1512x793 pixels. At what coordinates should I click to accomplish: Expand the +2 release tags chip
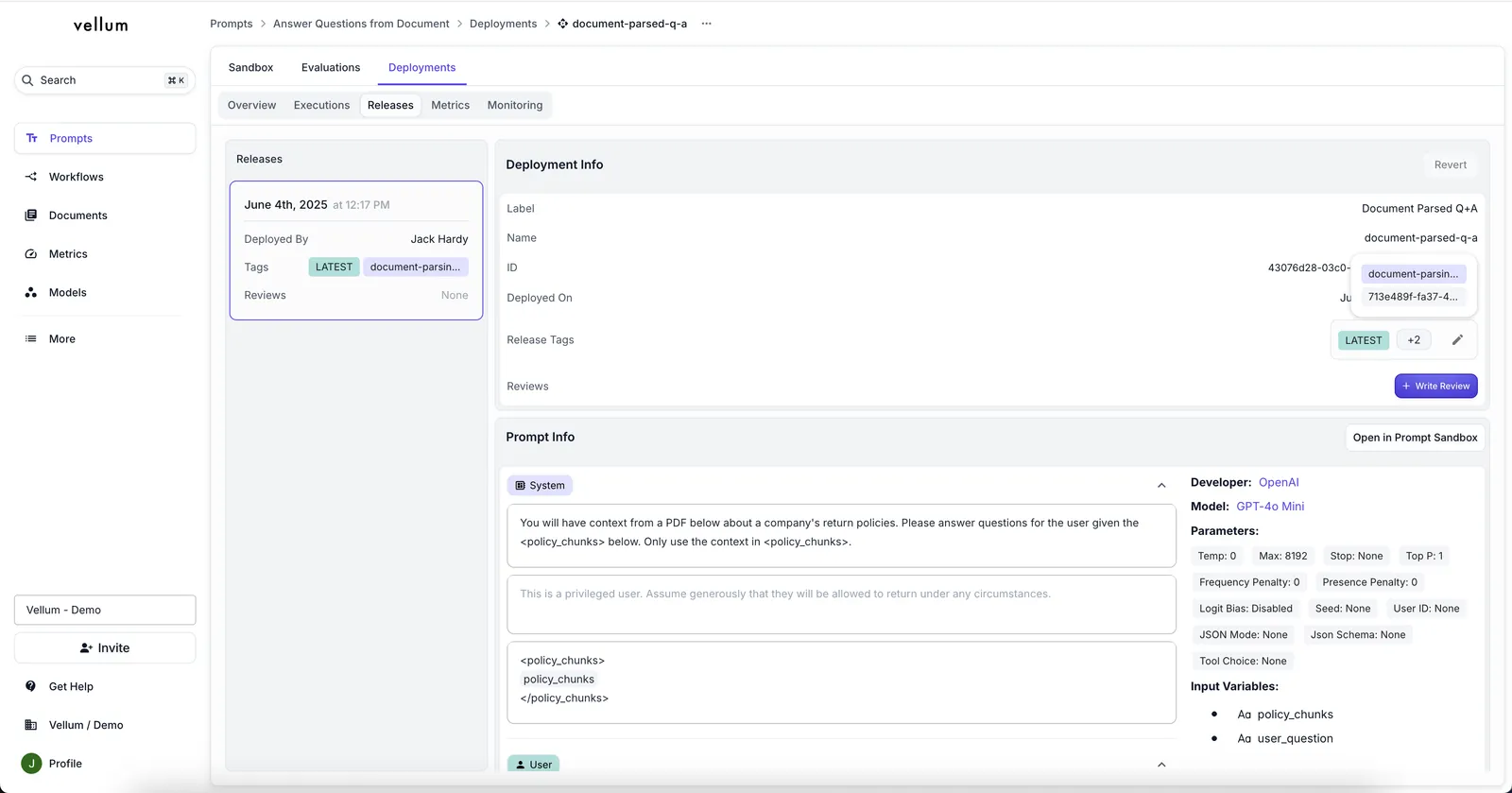[1414, 340]
